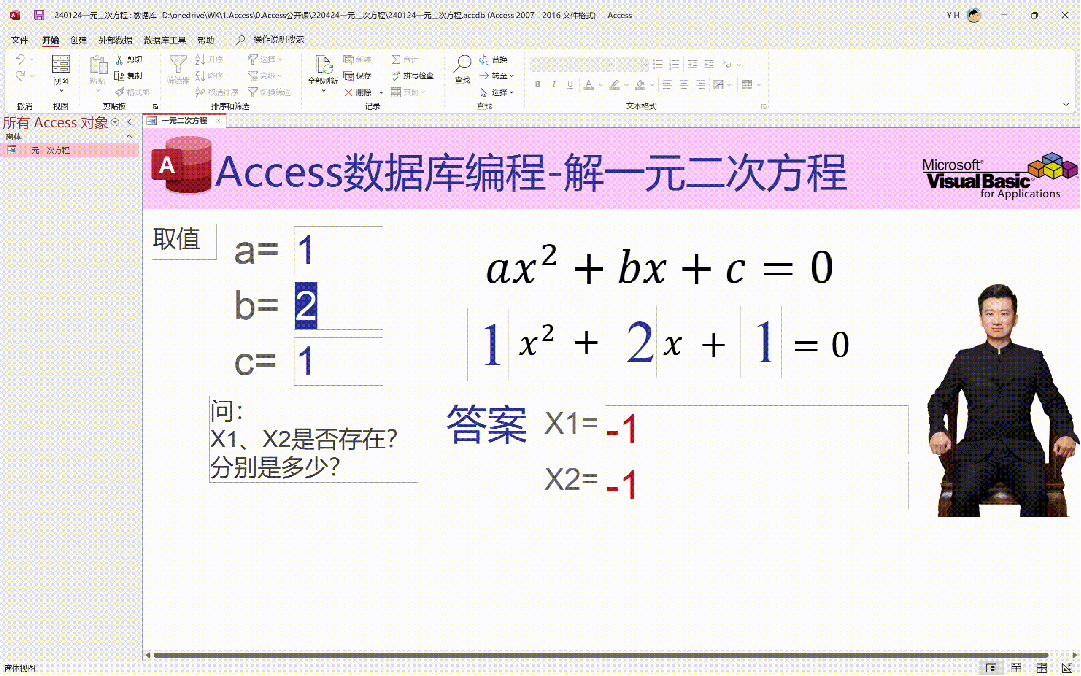This screenshot has height=676, width=1081.
Task: Open the Delete (删除) dropdown arrow
Action: [x=381, y=92]
